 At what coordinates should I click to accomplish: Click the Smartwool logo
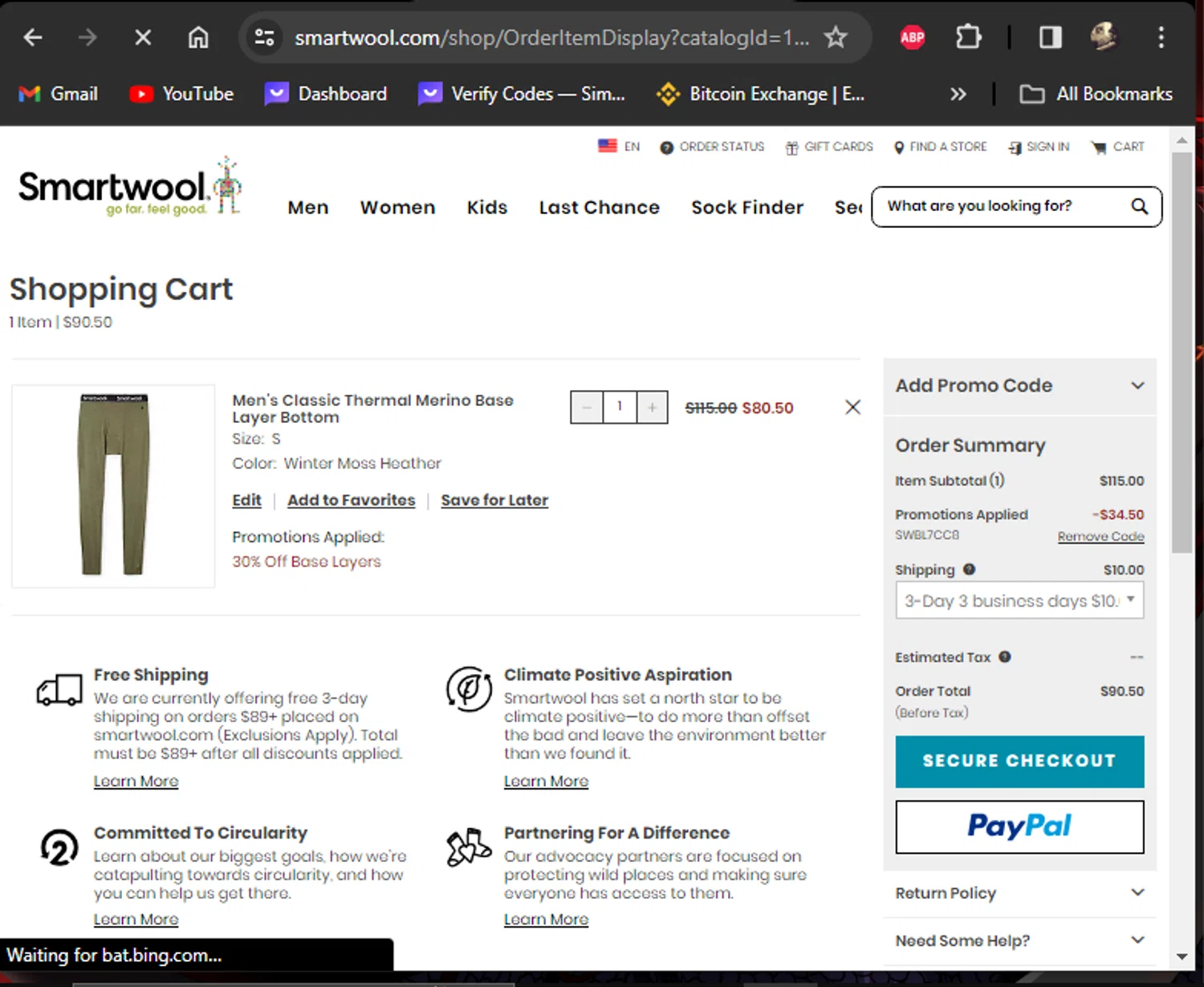129,187
